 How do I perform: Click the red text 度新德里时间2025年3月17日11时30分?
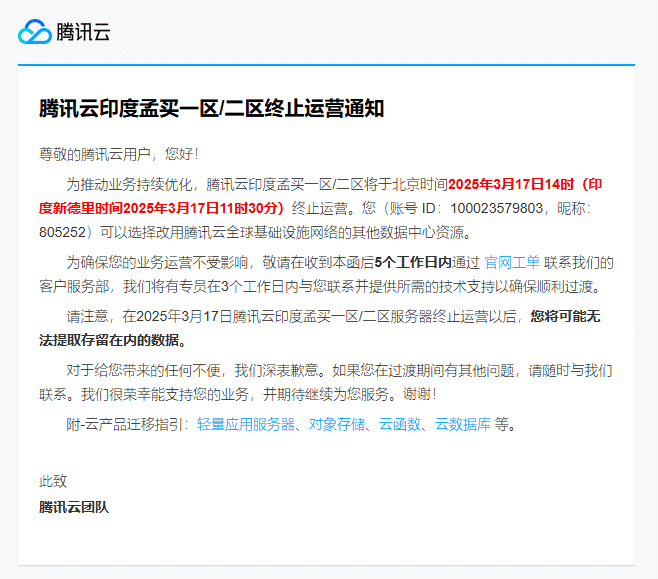[159, 208]
